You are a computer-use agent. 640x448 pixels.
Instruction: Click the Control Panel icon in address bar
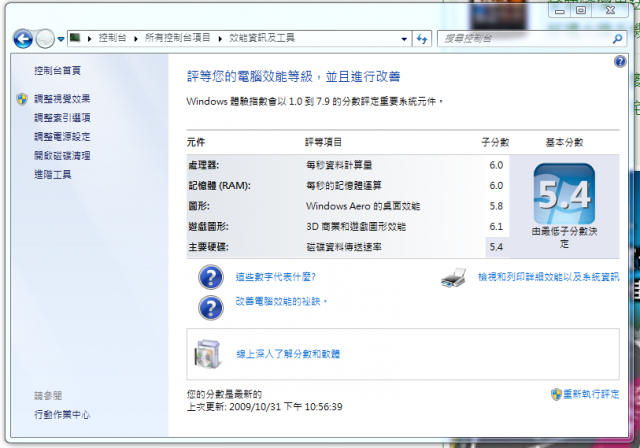coord(75,38)
